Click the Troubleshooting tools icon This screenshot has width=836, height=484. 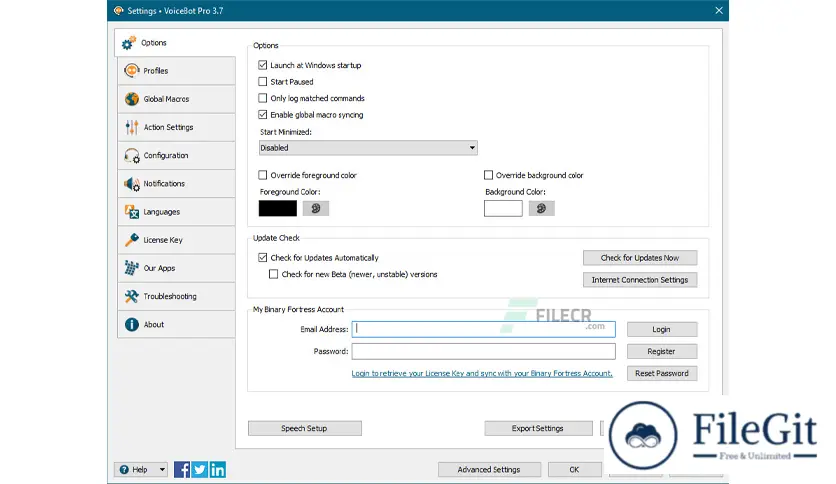132,296
